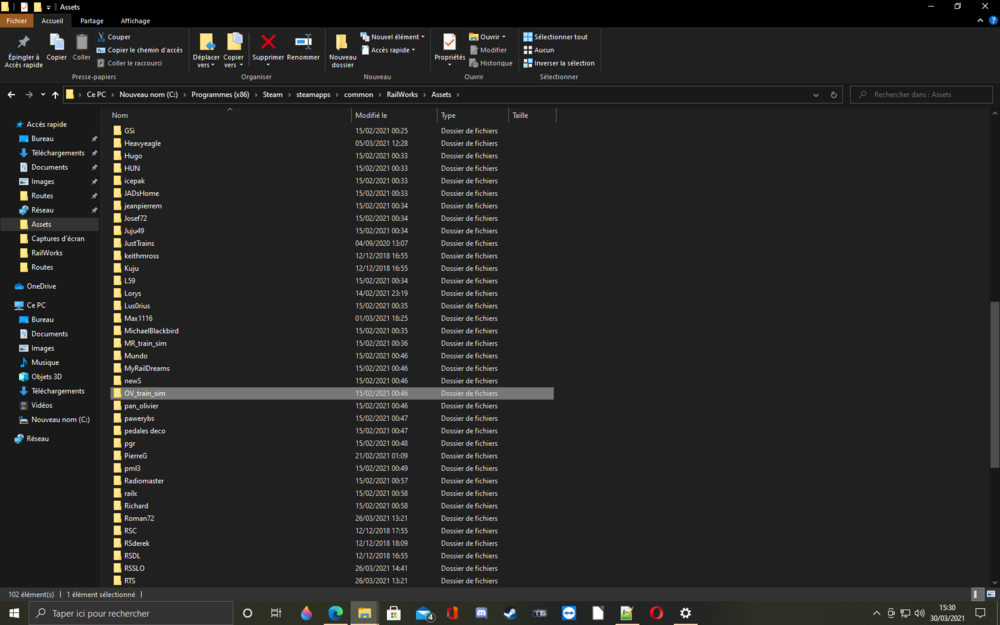Click Épingler à Accès rapide icon
The image size is (1000, 625).
[x=24, y=43]
